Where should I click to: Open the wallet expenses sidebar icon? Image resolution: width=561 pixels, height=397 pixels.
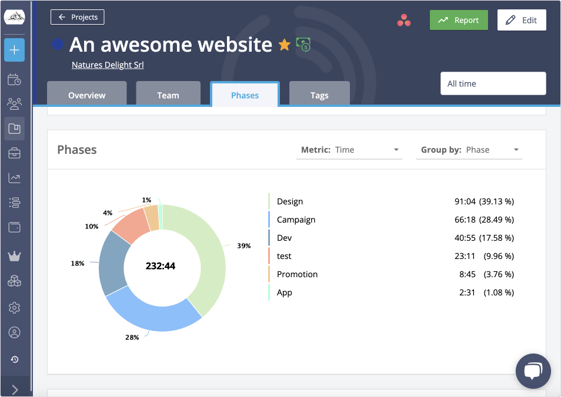pyautogui.click(x=14, y=227)
